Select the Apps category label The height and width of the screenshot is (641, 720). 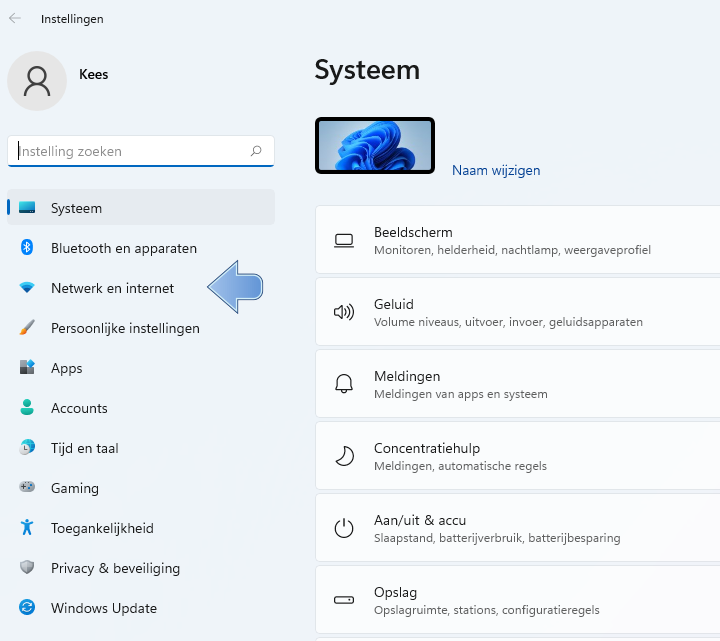[67, 369]
